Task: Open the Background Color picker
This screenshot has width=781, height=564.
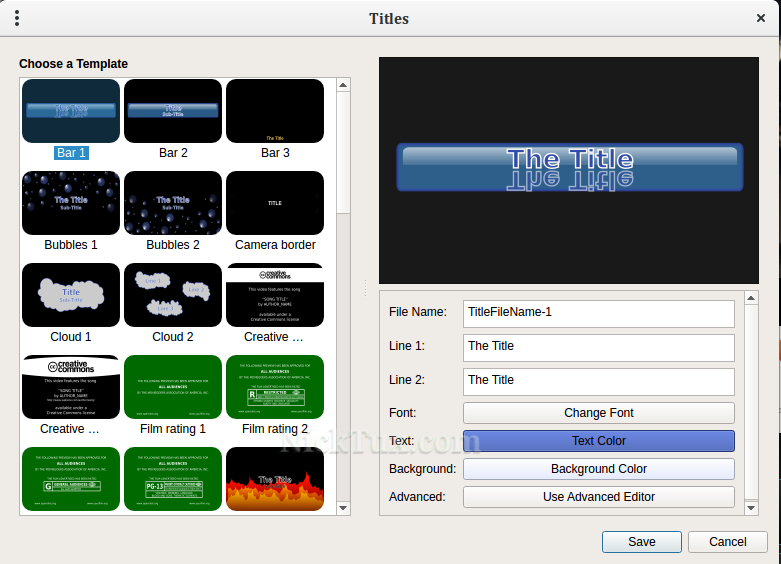Action: (x=598, y=469)
